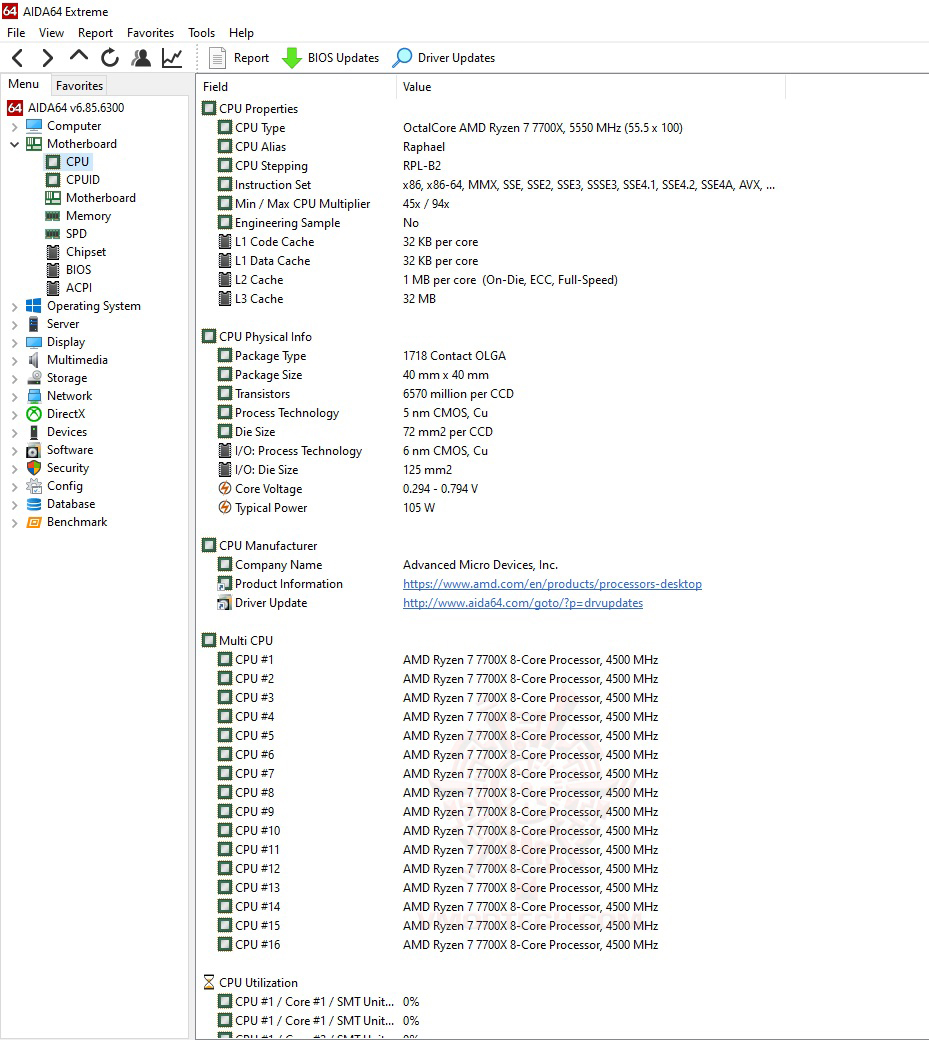Click the Server icon in the tree

coord(34,324)
